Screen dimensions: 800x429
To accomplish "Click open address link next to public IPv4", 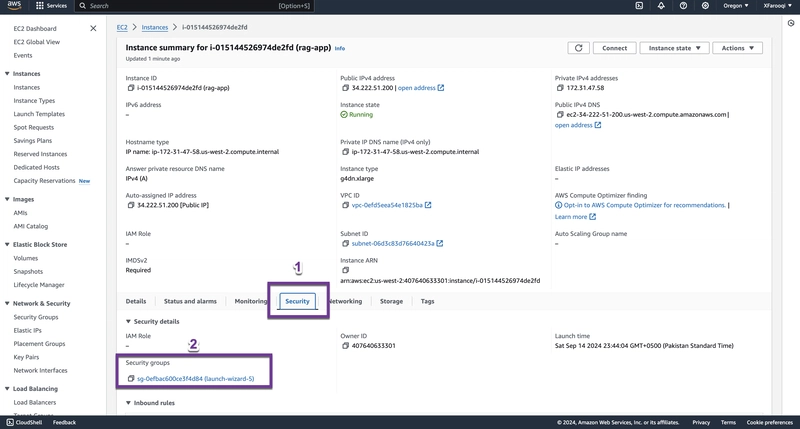I will tap(417, 88).
